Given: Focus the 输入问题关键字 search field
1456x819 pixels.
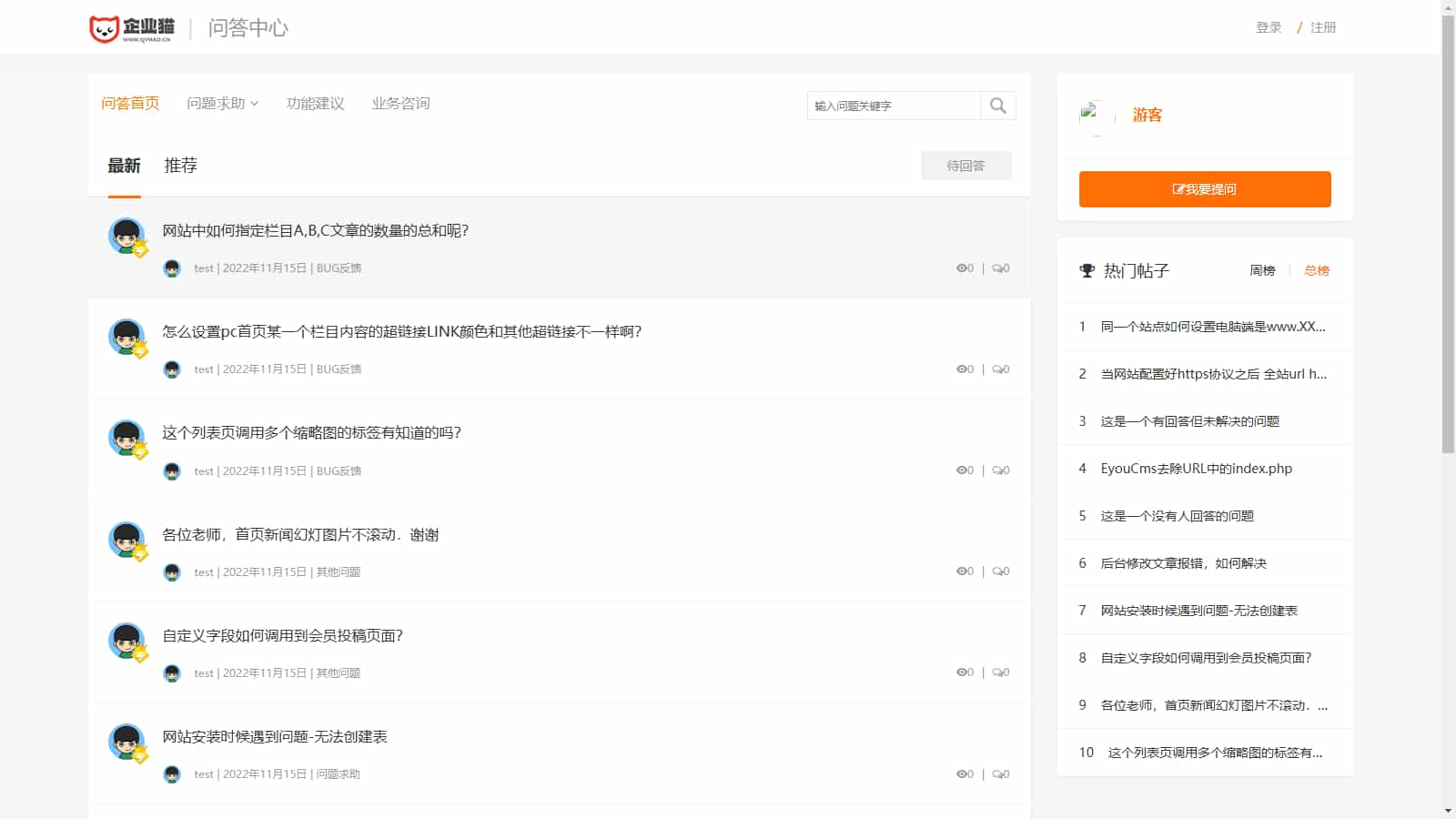Looking at the screenshot, I should (893, 106).
